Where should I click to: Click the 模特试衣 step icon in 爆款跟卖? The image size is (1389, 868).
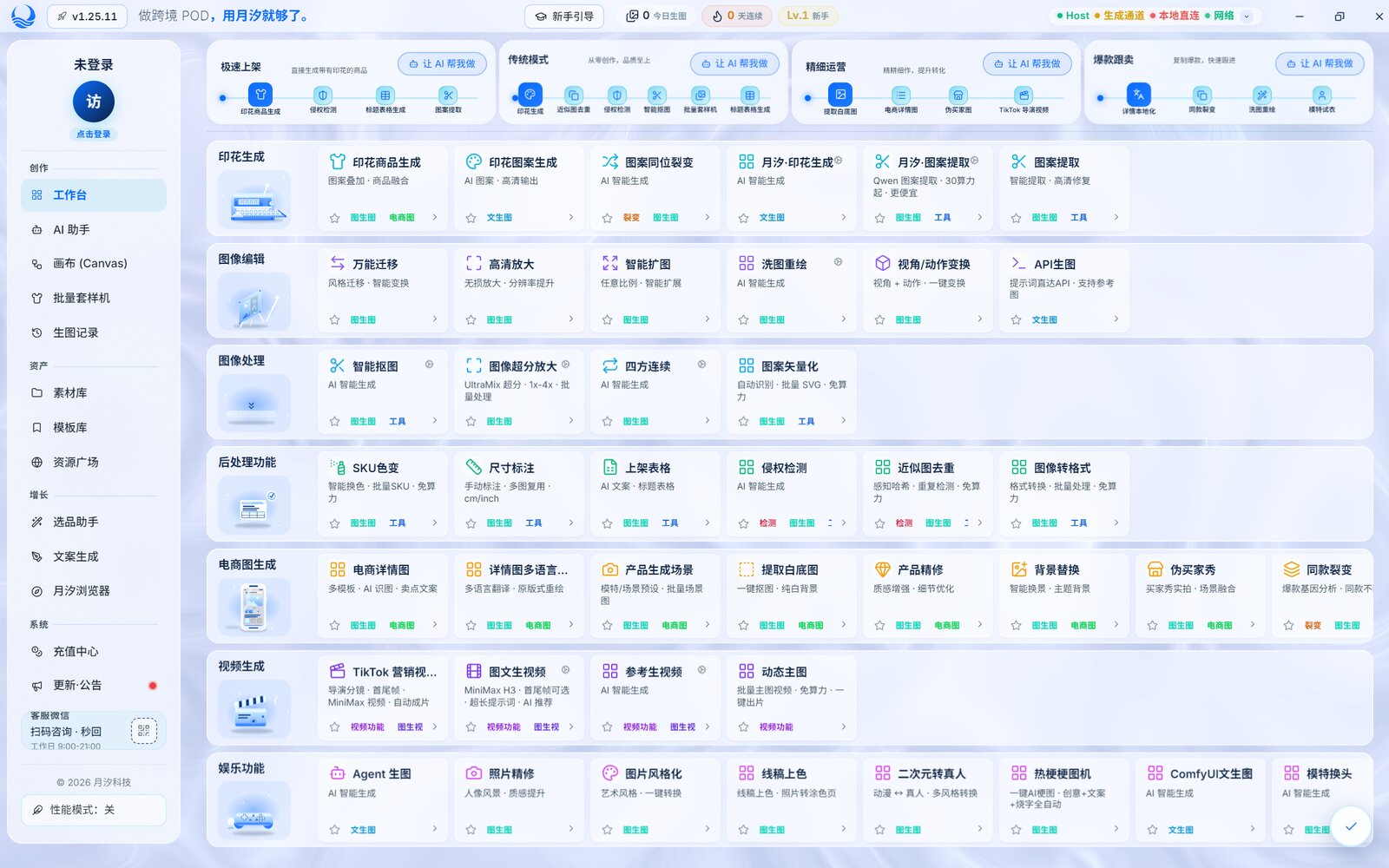pos(1321,95)
